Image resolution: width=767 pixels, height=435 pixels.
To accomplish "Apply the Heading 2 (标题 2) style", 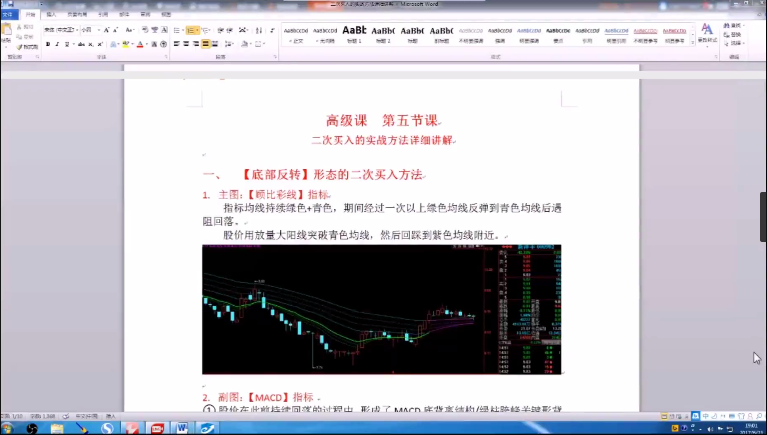I will click(x=383, y=34).
